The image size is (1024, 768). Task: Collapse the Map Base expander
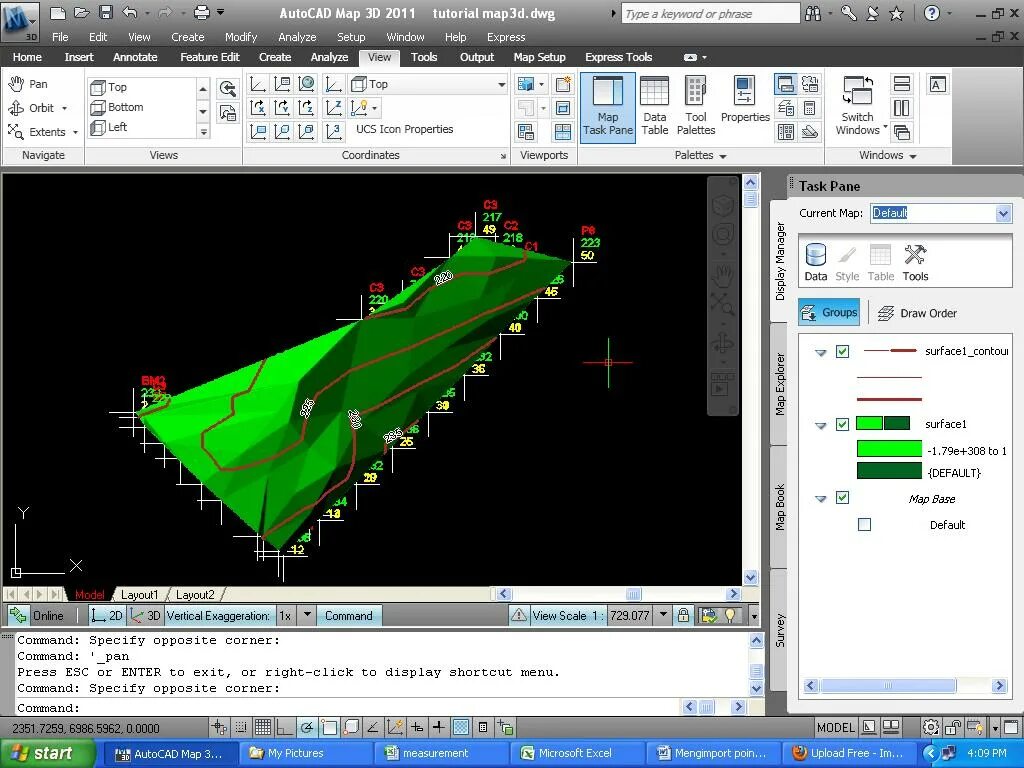coord(821,498)
